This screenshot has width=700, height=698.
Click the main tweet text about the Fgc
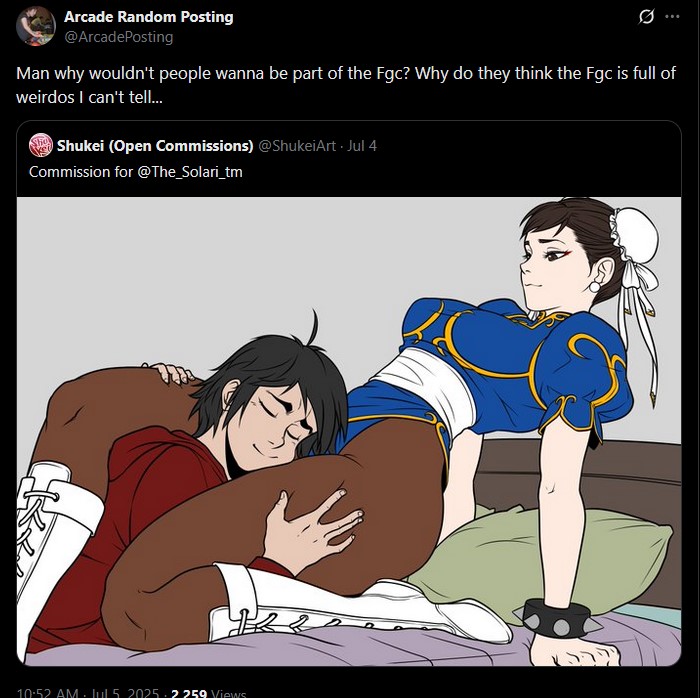(346, 85)
